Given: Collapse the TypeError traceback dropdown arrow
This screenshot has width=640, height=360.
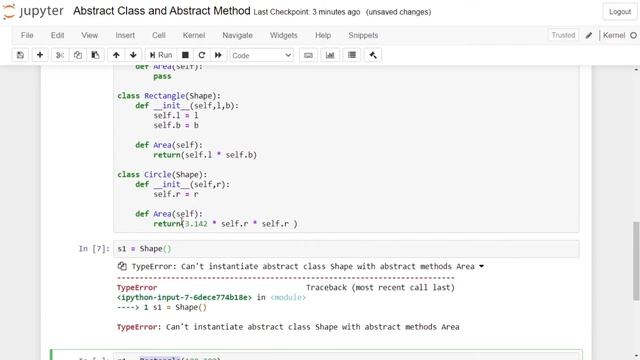Looking at the screenshot, I should 482,266.
